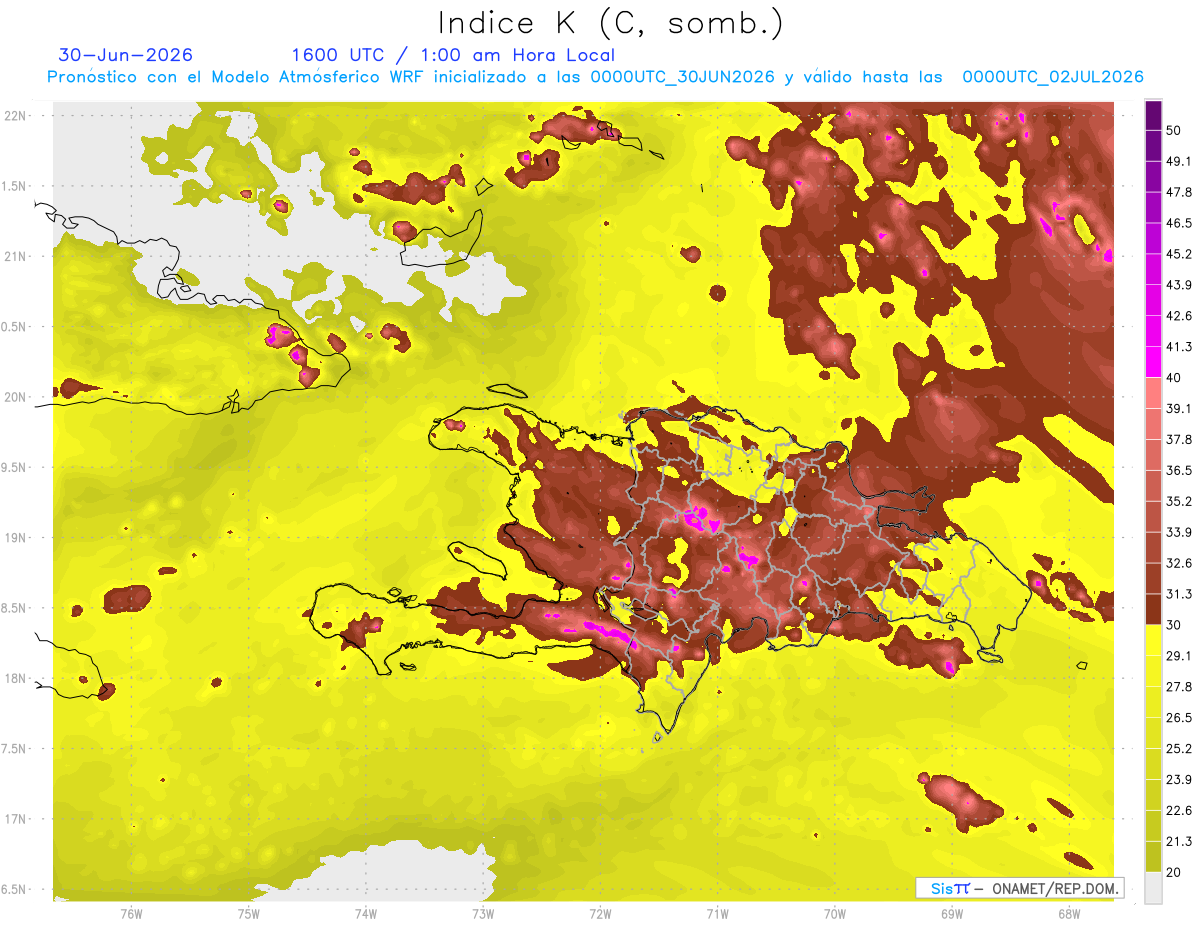1200x927 pixels.
Task: Click the dark purple swatch above 50 in the legend
Action: (x=1153, y=114)
